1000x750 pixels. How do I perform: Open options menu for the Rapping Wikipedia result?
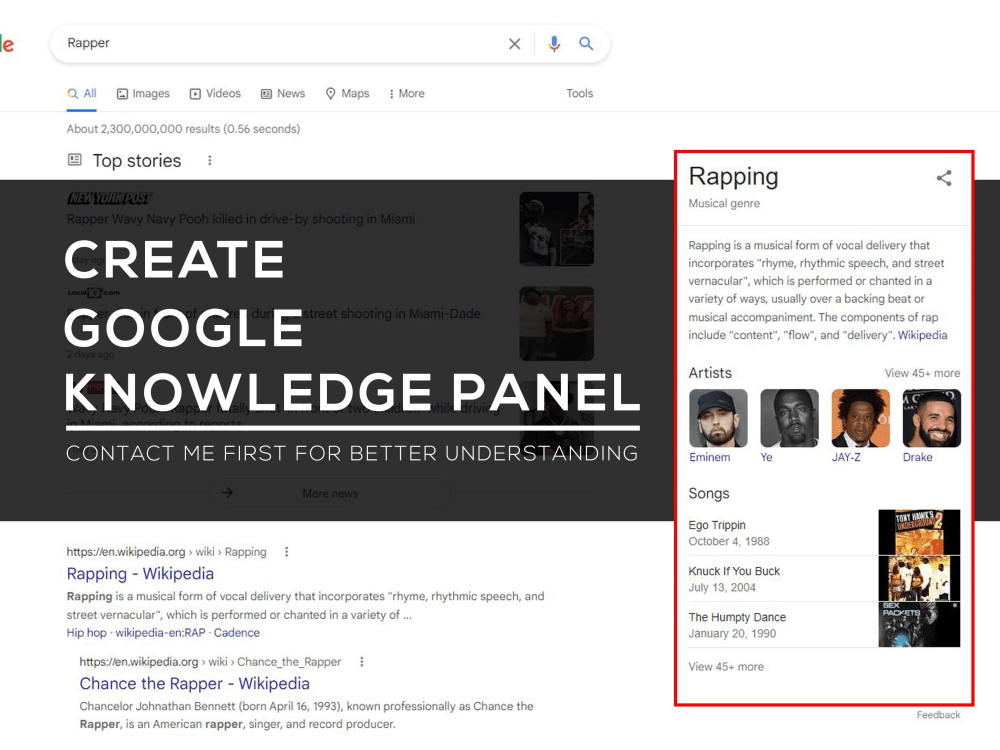(x=286, y=552)
